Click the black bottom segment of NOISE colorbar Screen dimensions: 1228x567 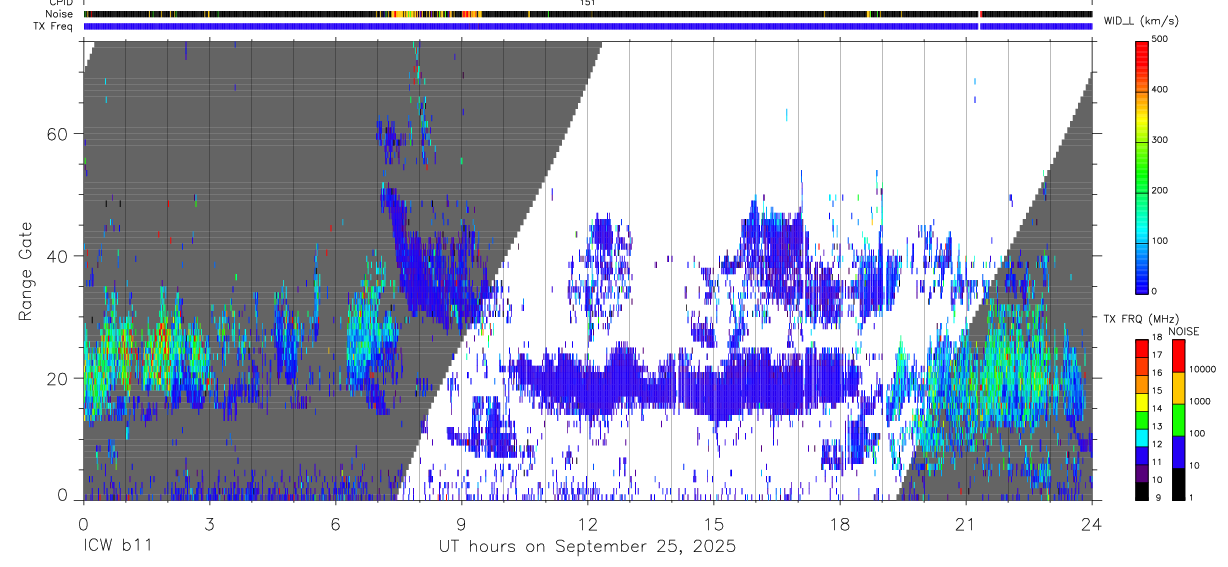(1178, 484)
